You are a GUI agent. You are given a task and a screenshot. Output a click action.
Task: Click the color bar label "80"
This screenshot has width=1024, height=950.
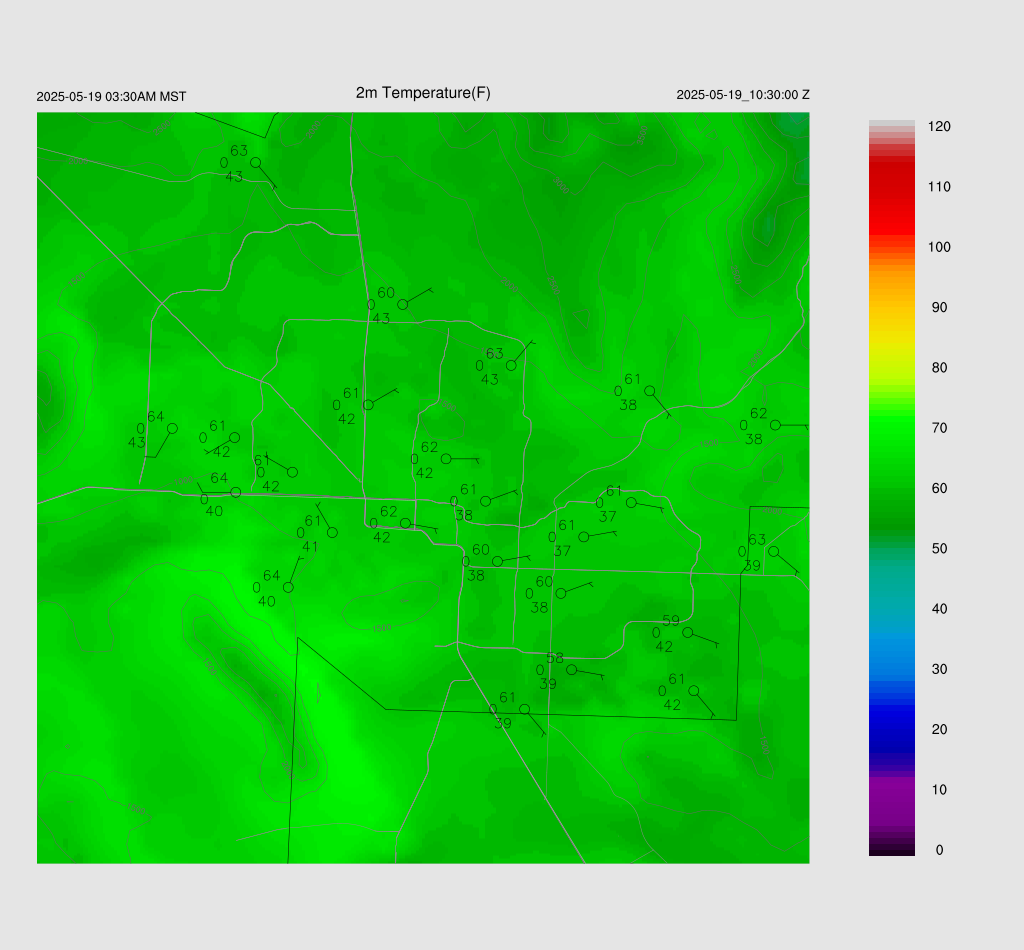[x=939, y=368]
